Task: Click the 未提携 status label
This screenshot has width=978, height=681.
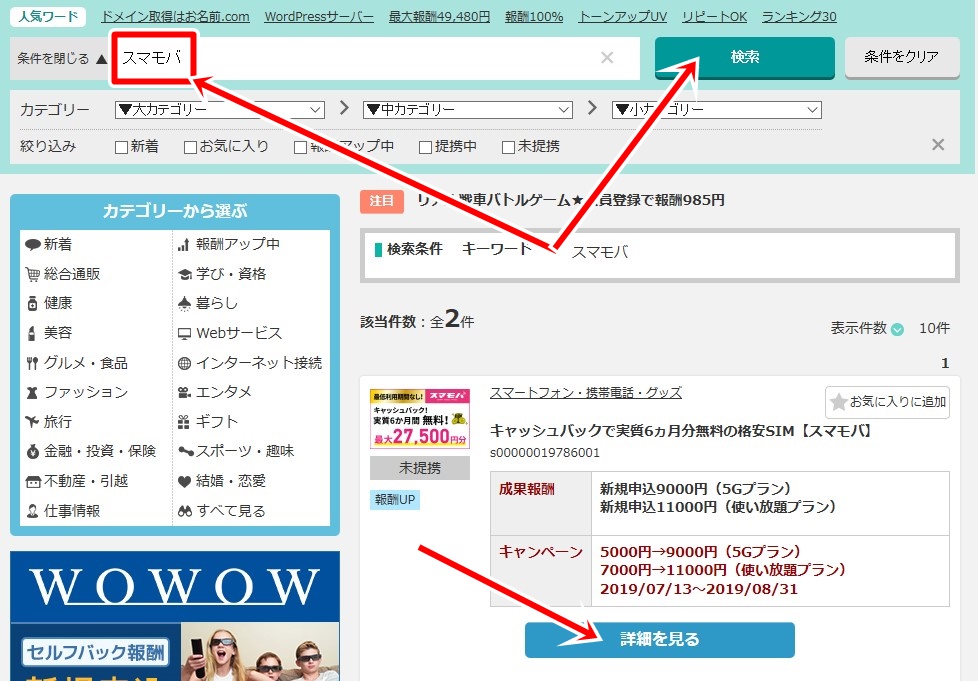Action: (420, 468)
